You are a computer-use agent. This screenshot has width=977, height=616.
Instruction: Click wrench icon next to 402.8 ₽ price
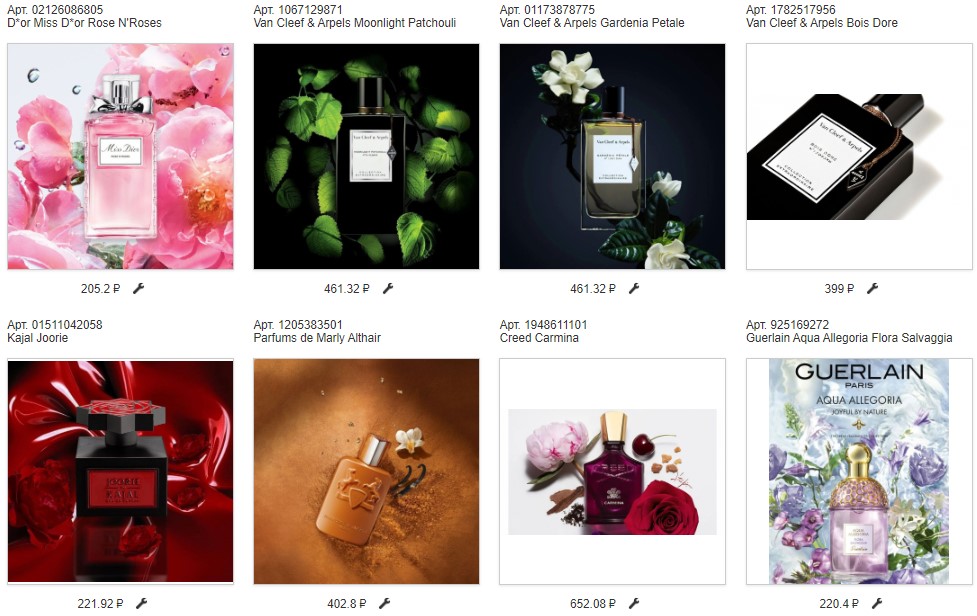384,603
